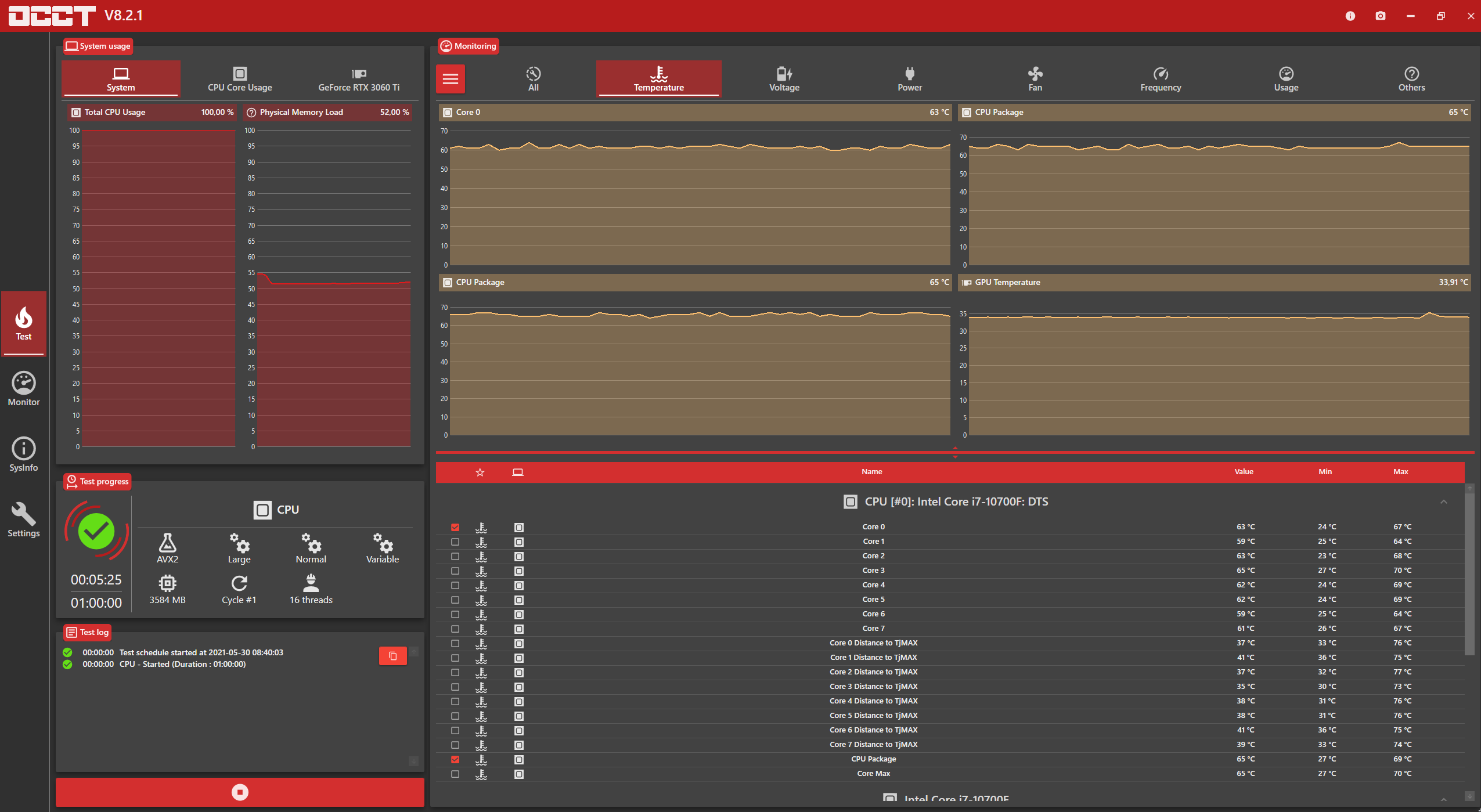Check the Core 2 graph checkbox
This screenshot has width=1481, height=812.
click(455, 557)
